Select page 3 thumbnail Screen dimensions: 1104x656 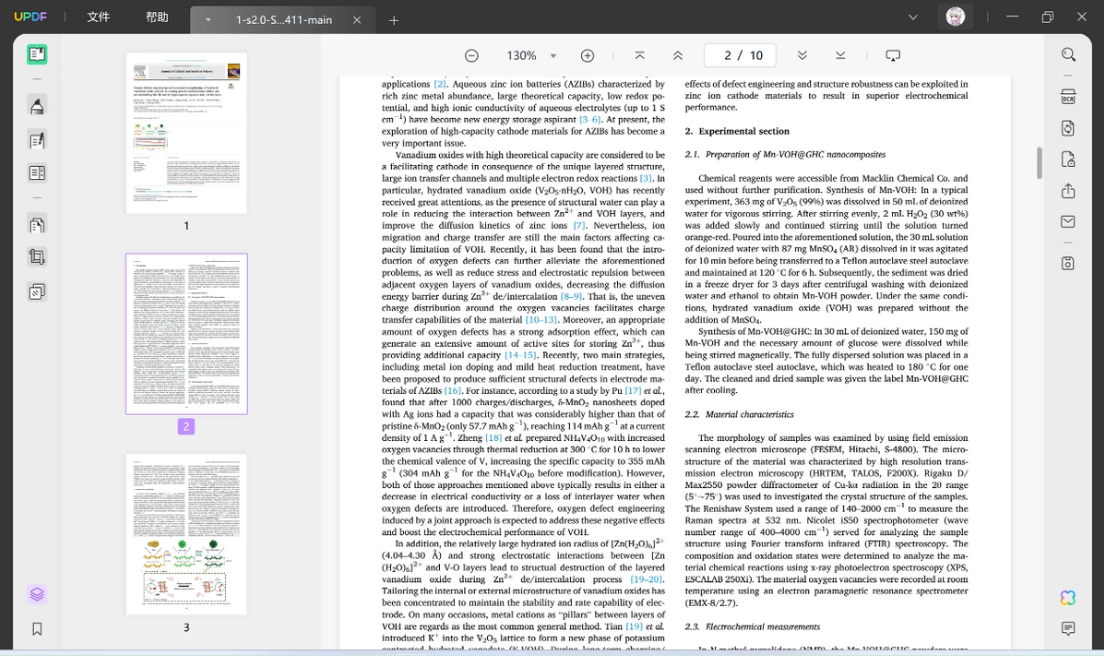(x=187, y=534)
